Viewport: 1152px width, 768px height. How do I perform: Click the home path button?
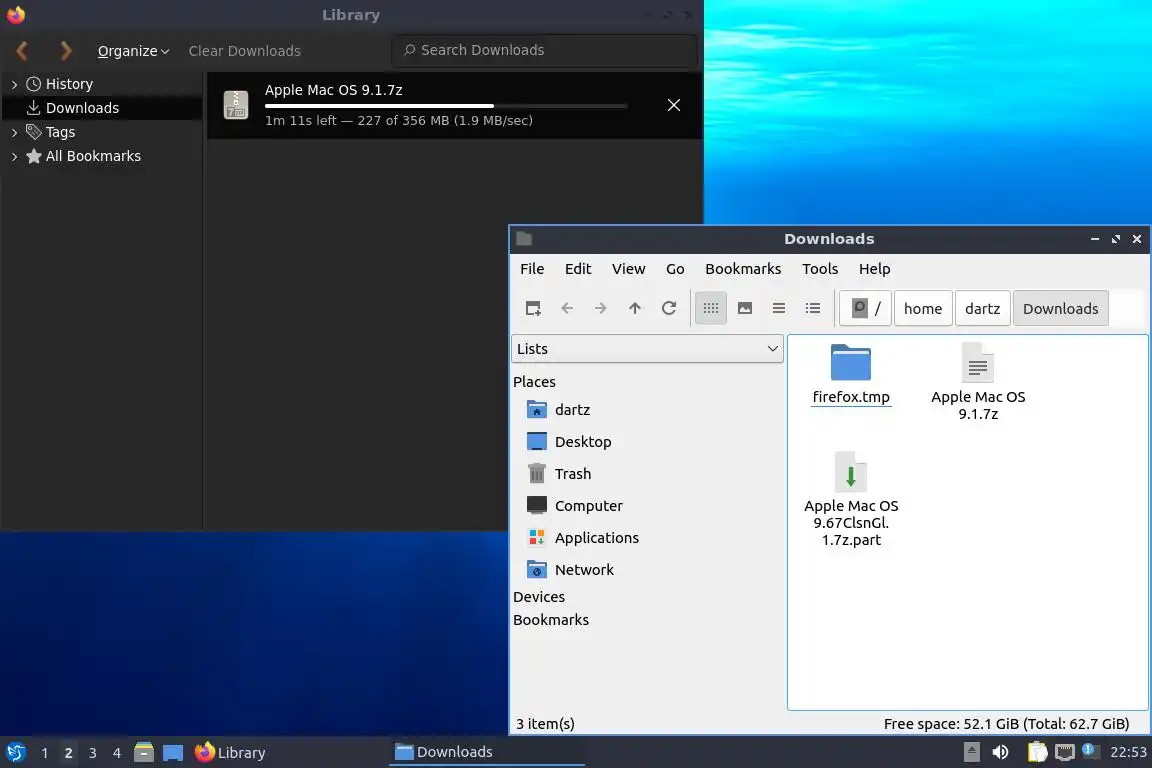(x=923, y=308)
